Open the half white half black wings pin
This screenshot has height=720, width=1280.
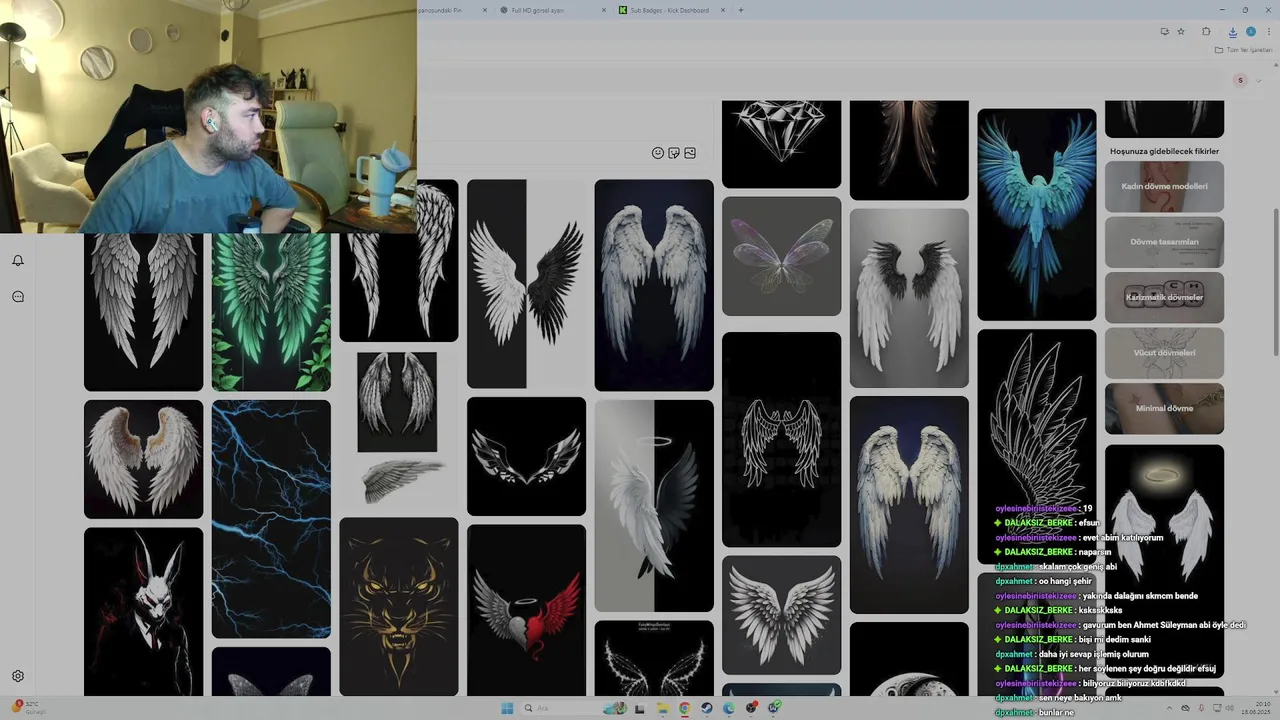526,284
